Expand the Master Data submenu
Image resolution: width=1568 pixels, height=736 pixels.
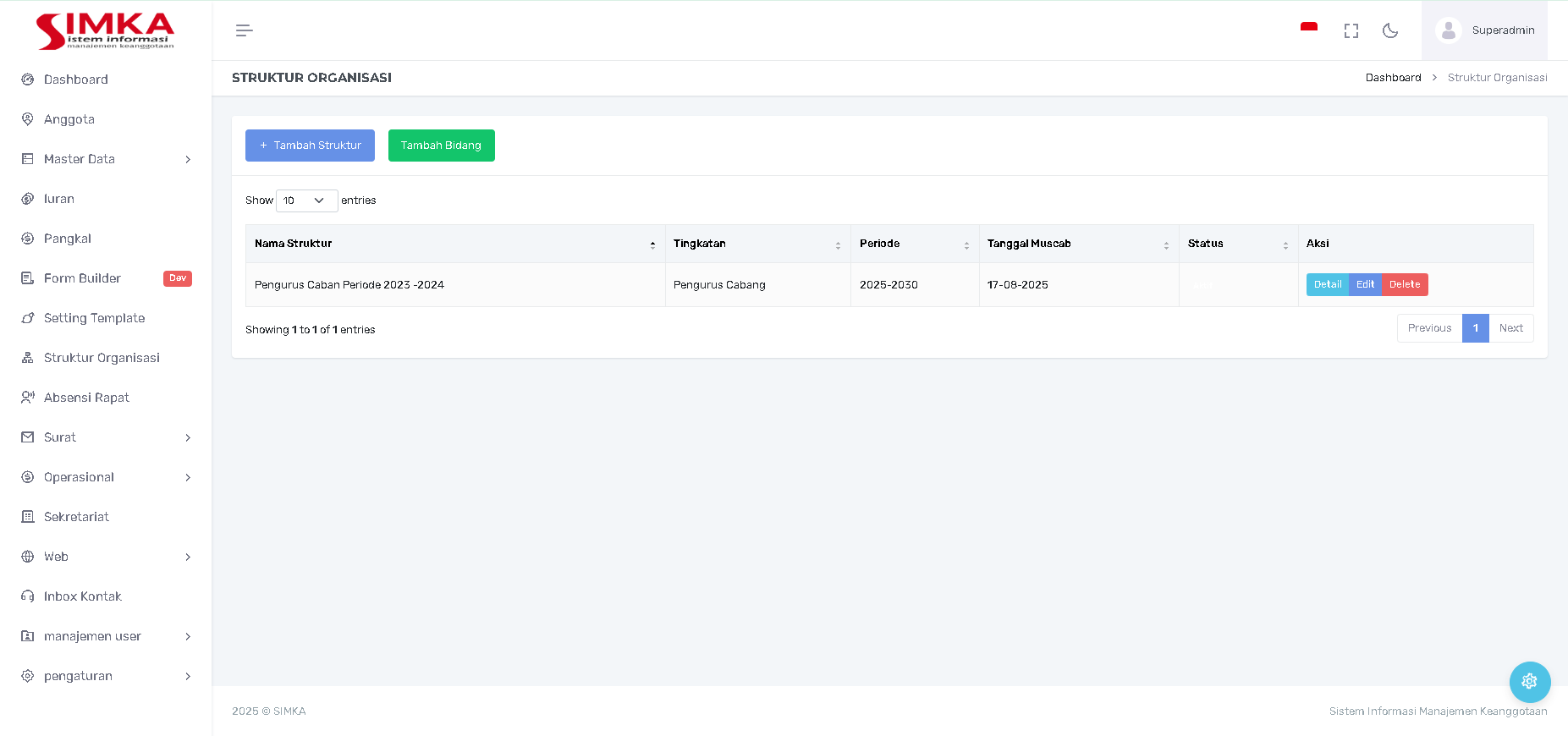tap(106, 159)
